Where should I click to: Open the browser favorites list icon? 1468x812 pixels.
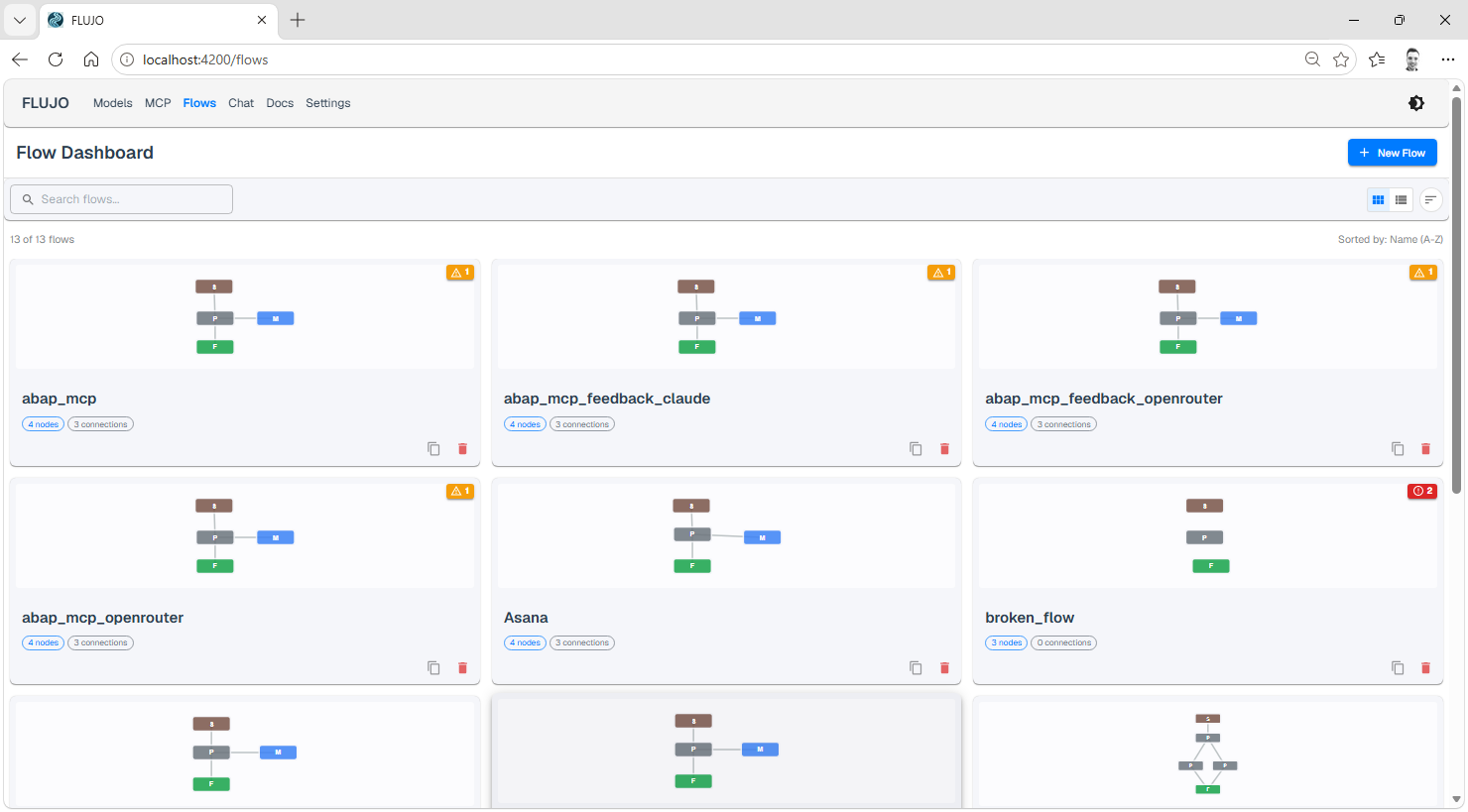point(1377,59)
